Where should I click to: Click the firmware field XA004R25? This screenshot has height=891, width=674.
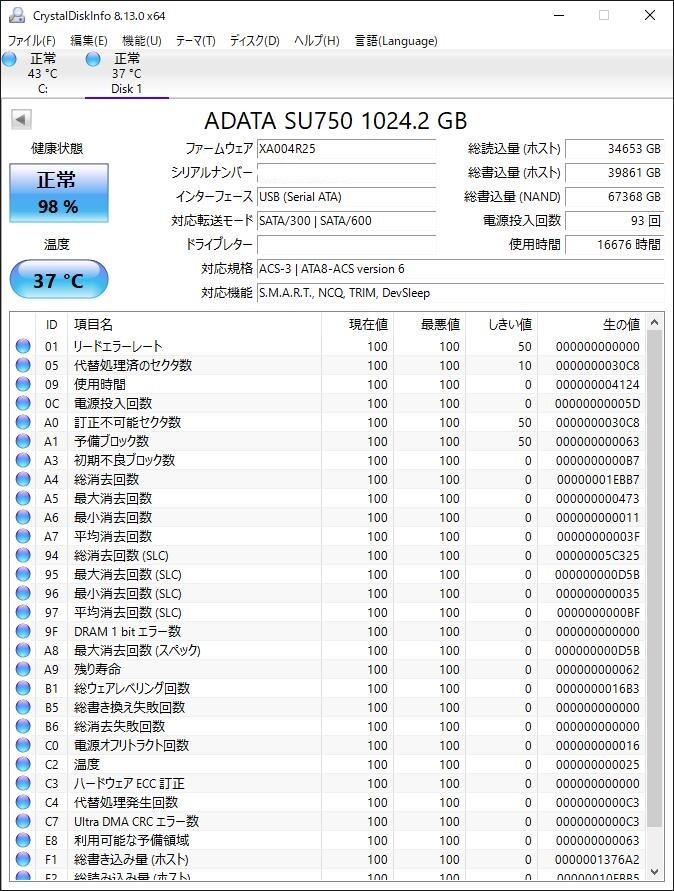[346, 149]
